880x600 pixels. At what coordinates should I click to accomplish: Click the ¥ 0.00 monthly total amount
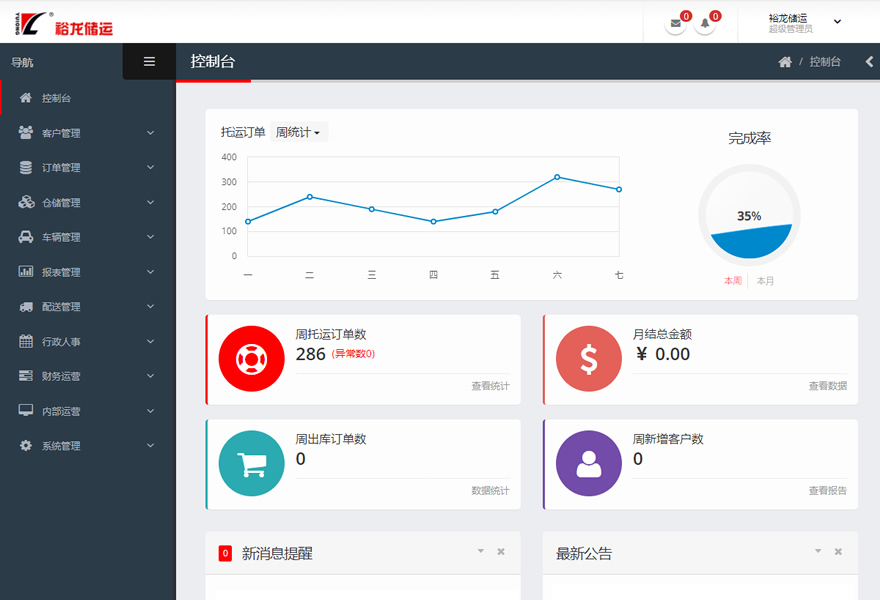(x=663, y=354)
